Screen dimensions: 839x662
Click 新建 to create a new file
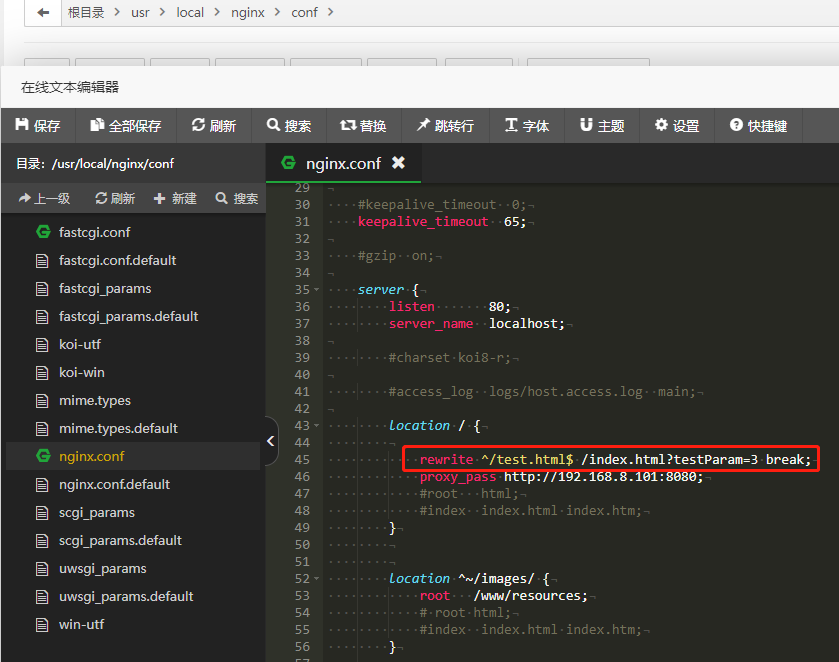175,199
